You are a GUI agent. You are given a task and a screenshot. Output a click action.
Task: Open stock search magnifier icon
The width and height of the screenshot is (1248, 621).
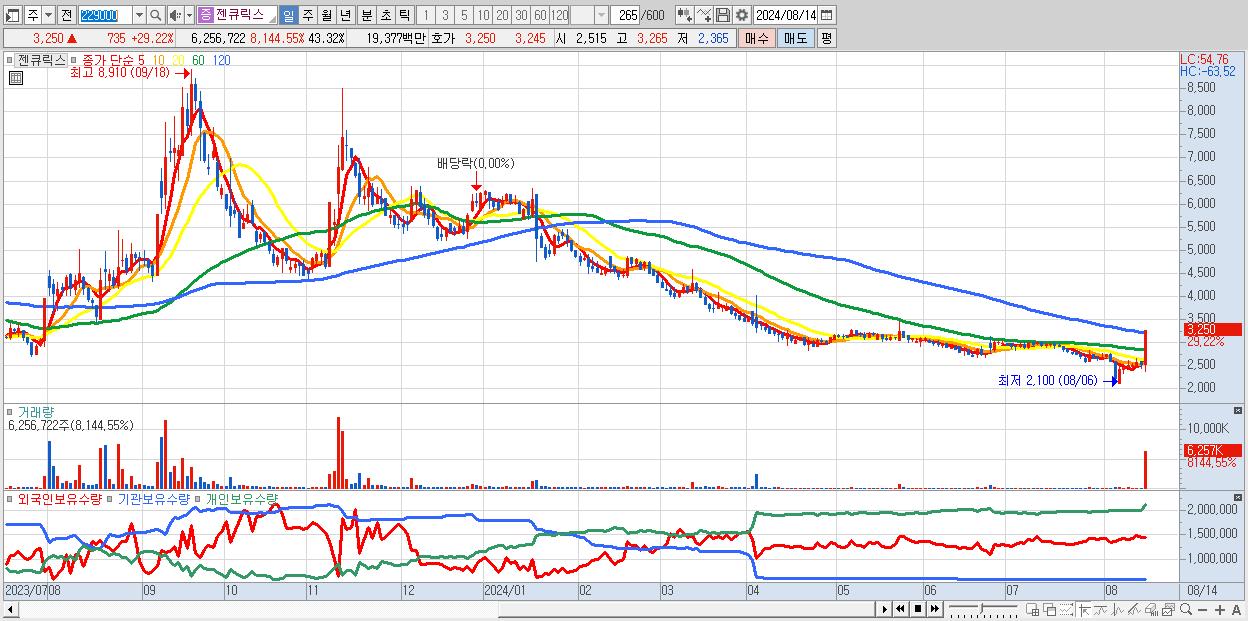click(x=156, y=15)
